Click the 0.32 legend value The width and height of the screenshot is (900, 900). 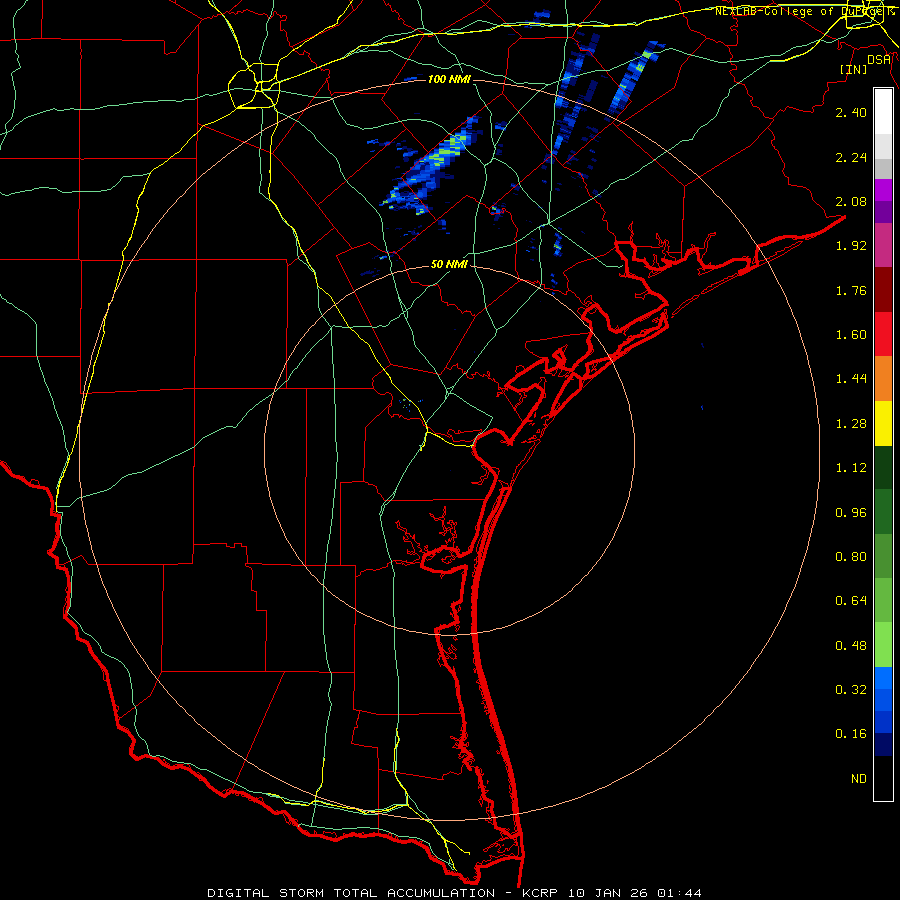pyautogui.click(x=851, y=690)
